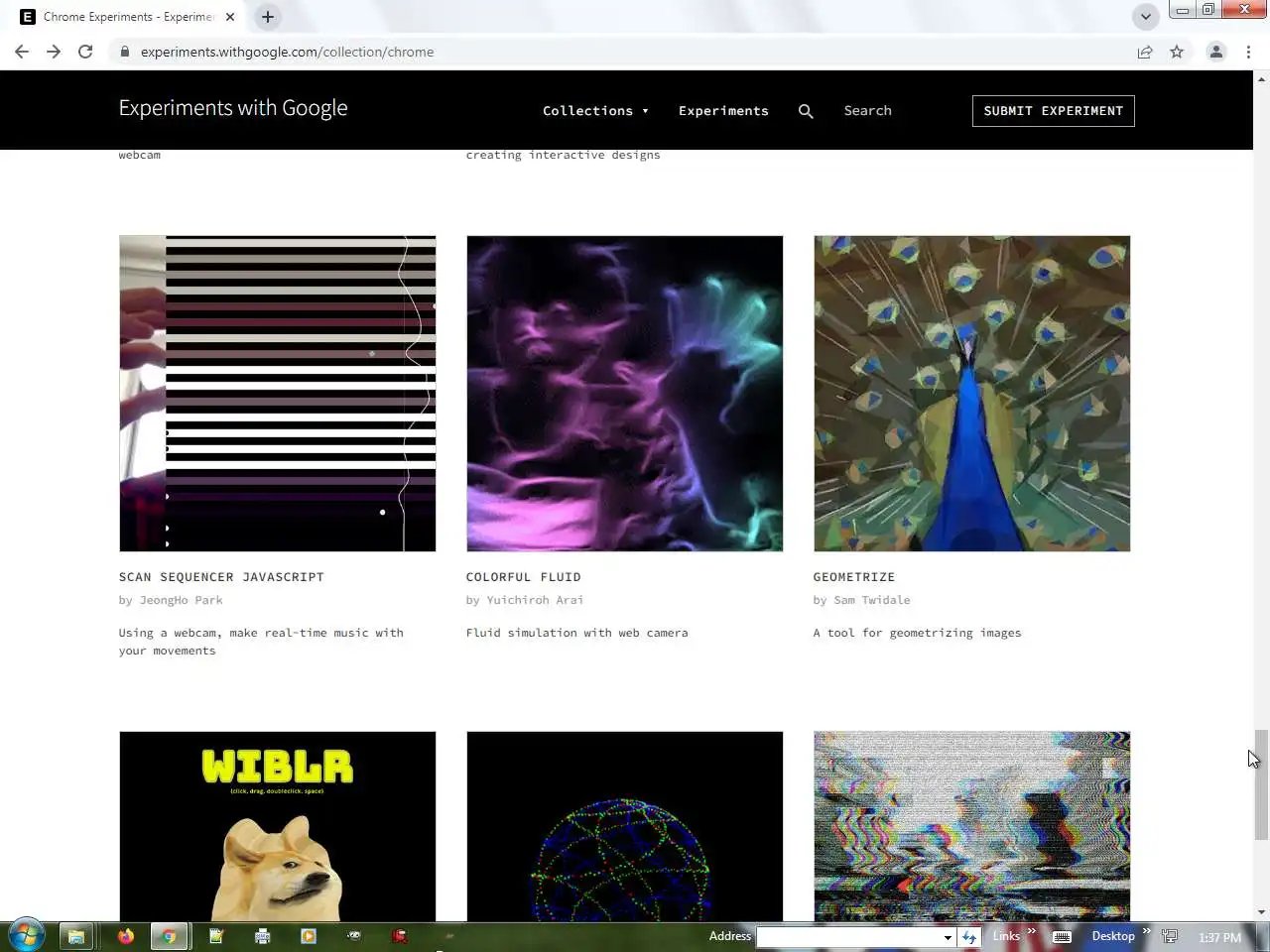The image size is (1270, 952).
Task: Open the dotted sphere experiment thumbnail
Action: (x=625, y=826)
